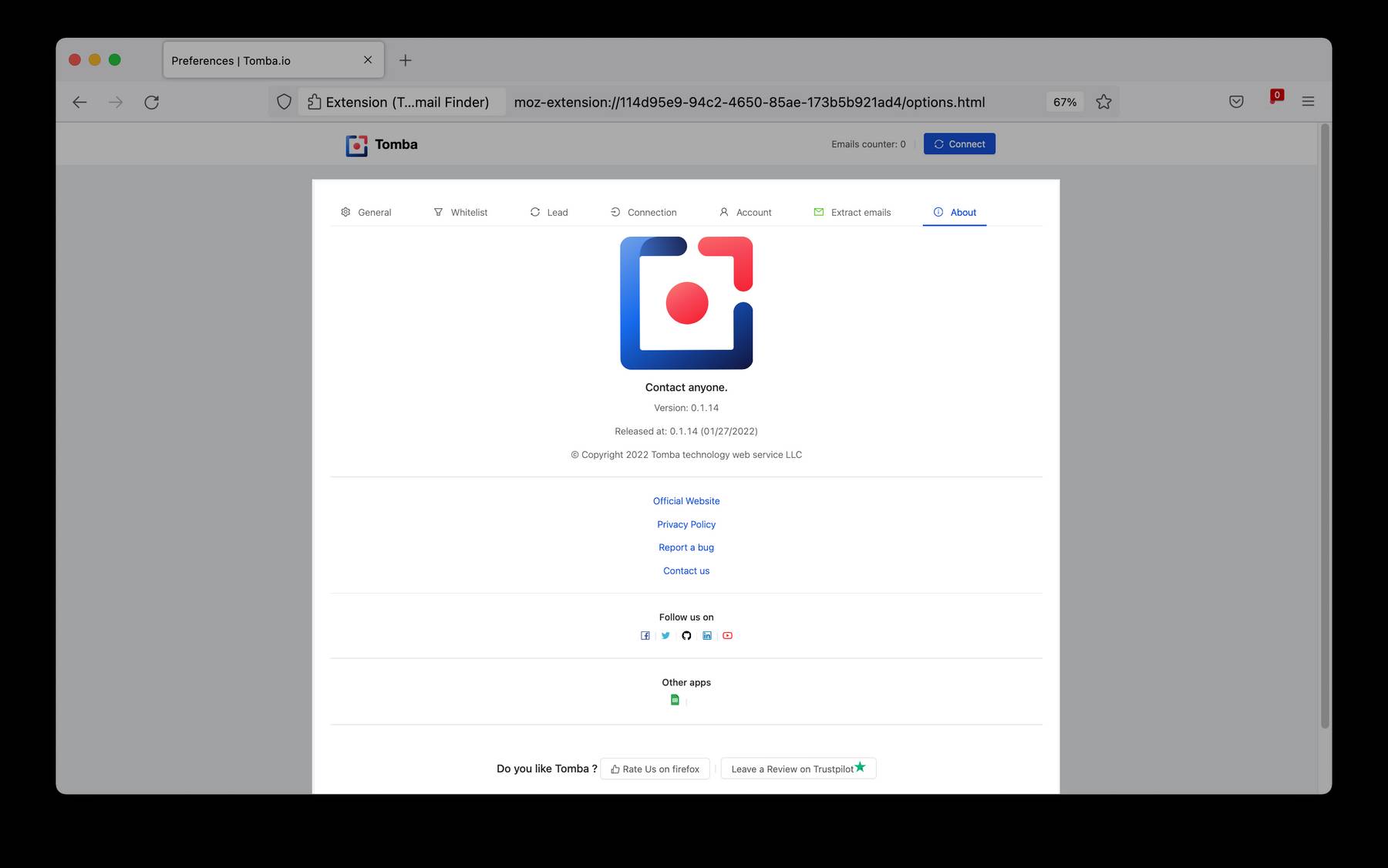Click the tracking protection shield icon

[284, 102]
